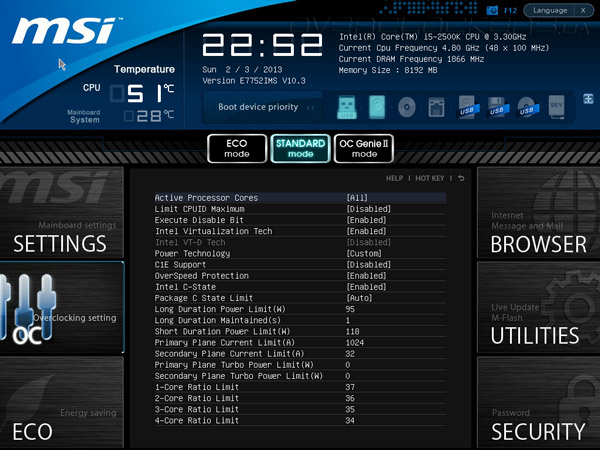Open the SETTINGS mainboard settings section
The height and width of the screenshot is (450, 600).
(x=62, y=212)
